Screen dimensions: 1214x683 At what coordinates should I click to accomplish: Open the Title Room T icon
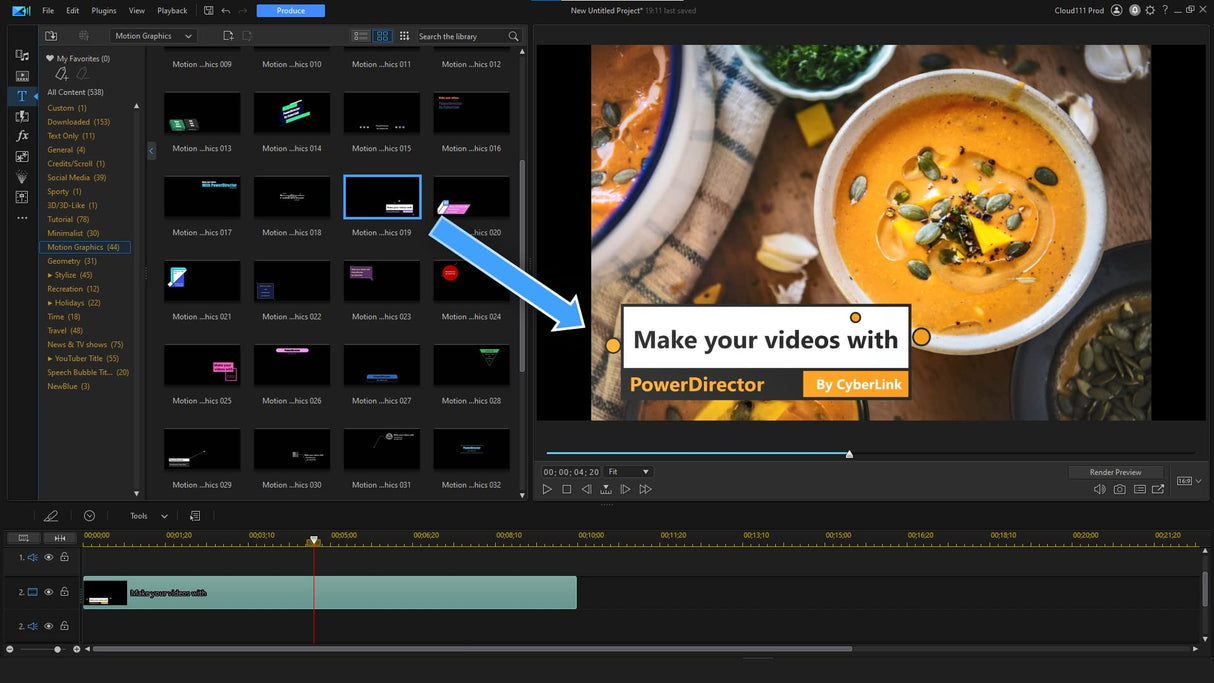pos(22,96)
